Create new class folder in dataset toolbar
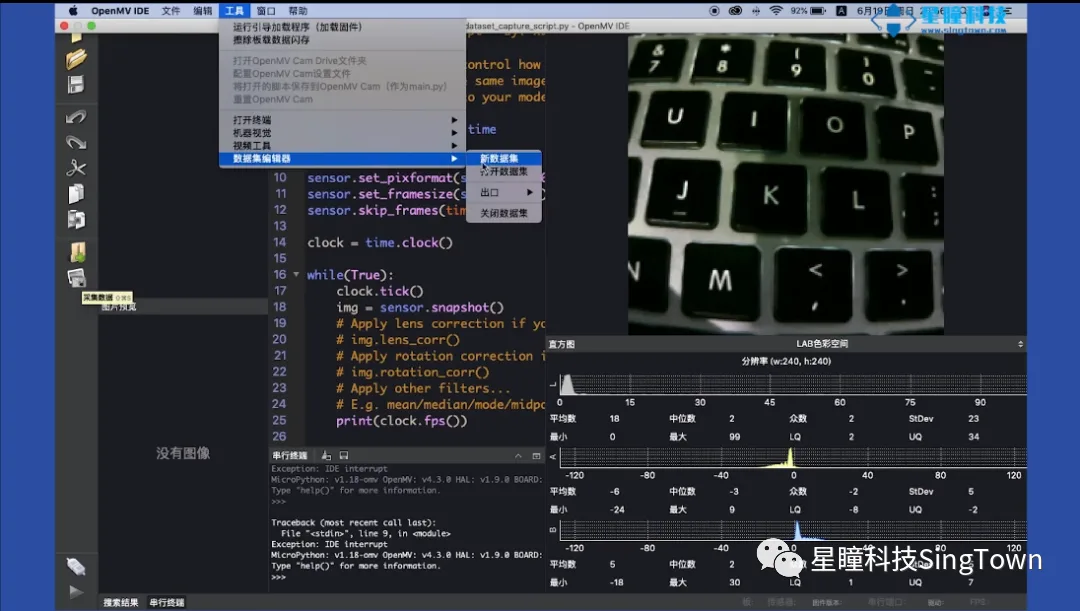1080x611 pixels. 77,252
